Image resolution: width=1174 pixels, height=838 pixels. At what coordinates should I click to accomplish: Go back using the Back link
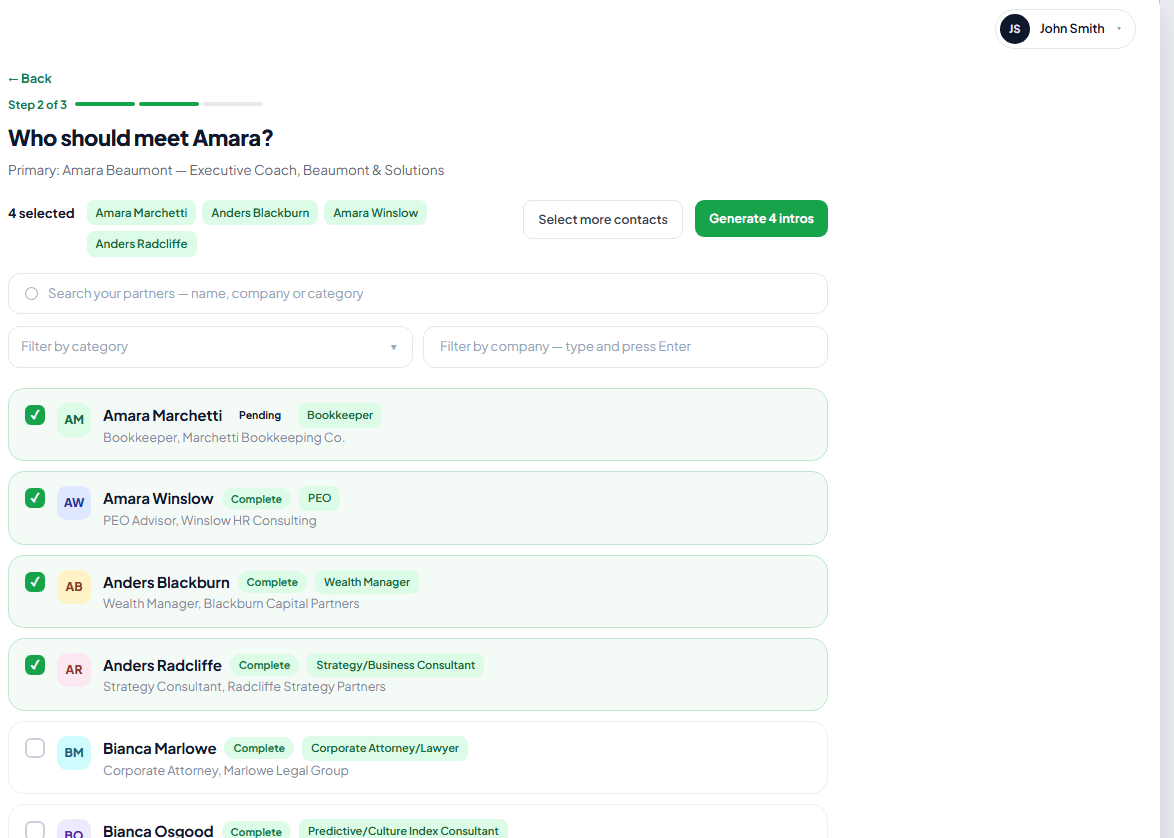click(x=30, y=79)
